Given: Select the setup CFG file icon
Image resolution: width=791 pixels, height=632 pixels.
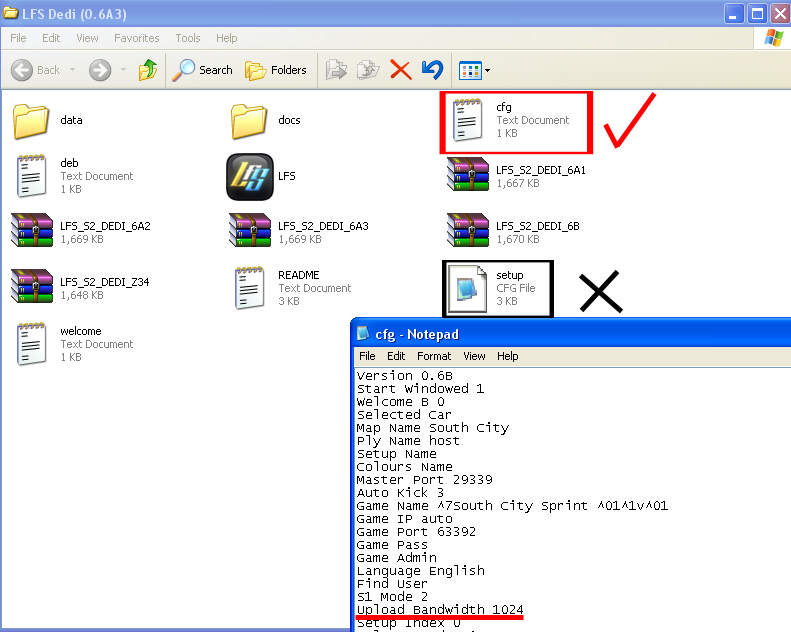Looking at the screenshot, I should click(x=468, y=288).
